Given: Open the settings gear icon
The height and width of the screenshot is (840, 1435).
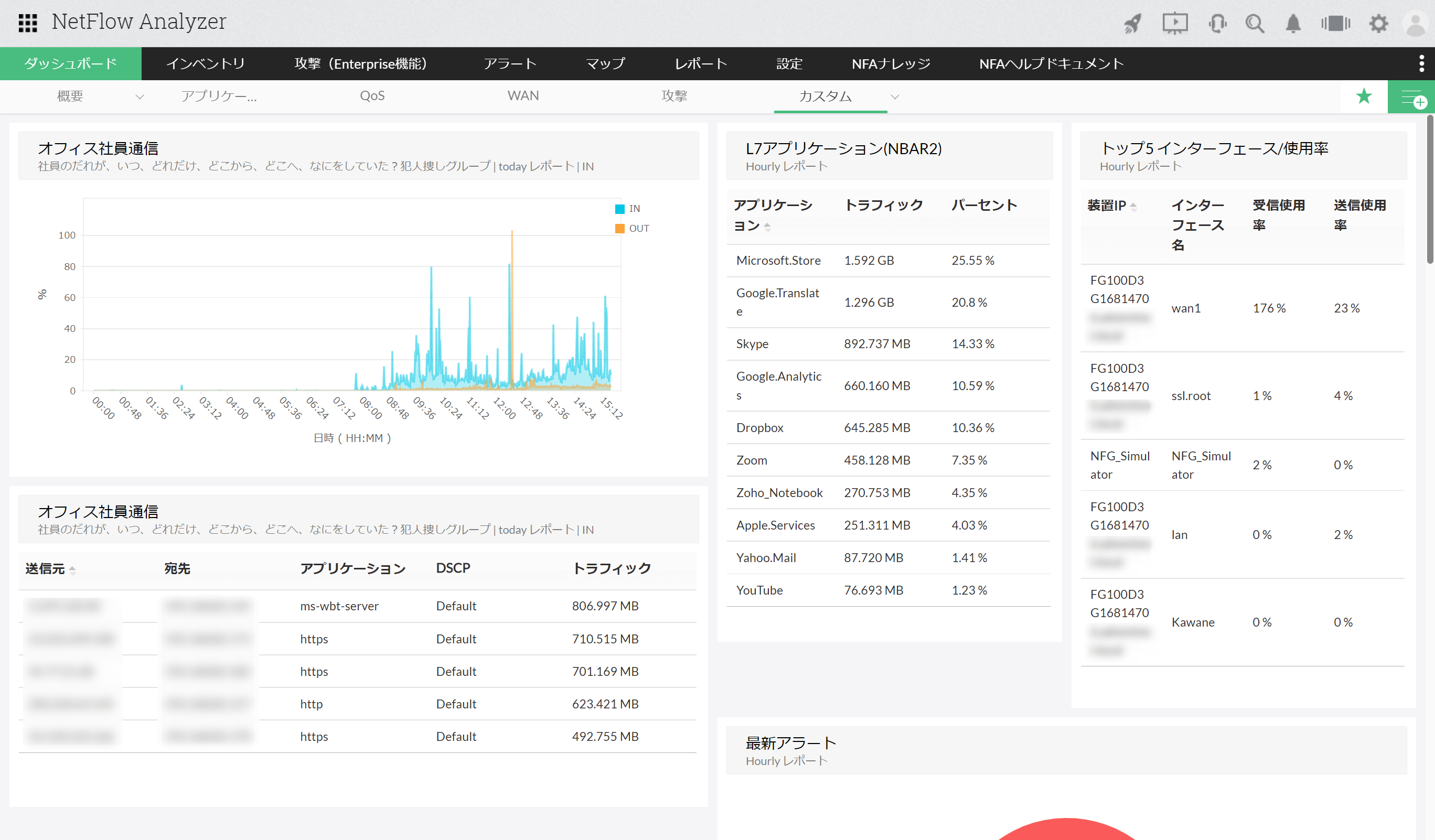Looking at the screenshot, I should point(1379,23).
